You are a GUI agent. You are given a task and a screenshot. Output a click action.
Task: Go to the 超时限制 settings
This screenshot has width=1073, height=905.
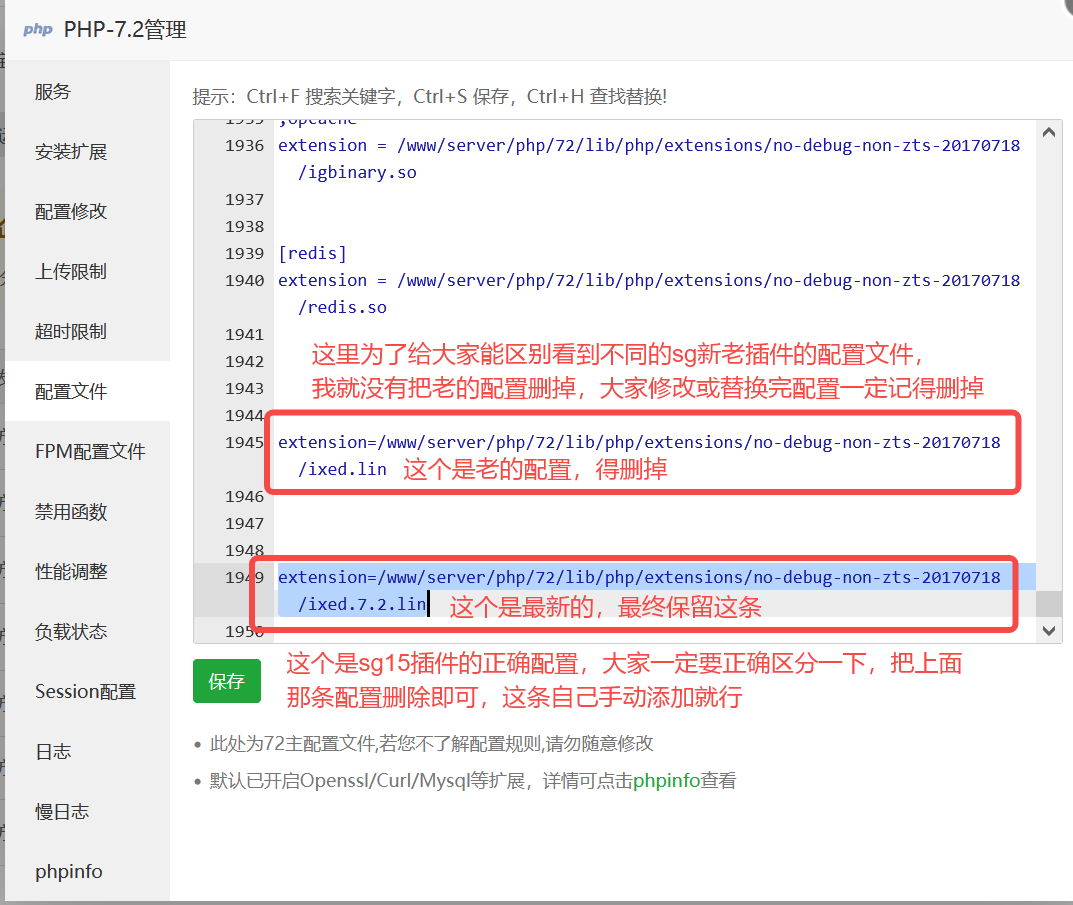70,332
